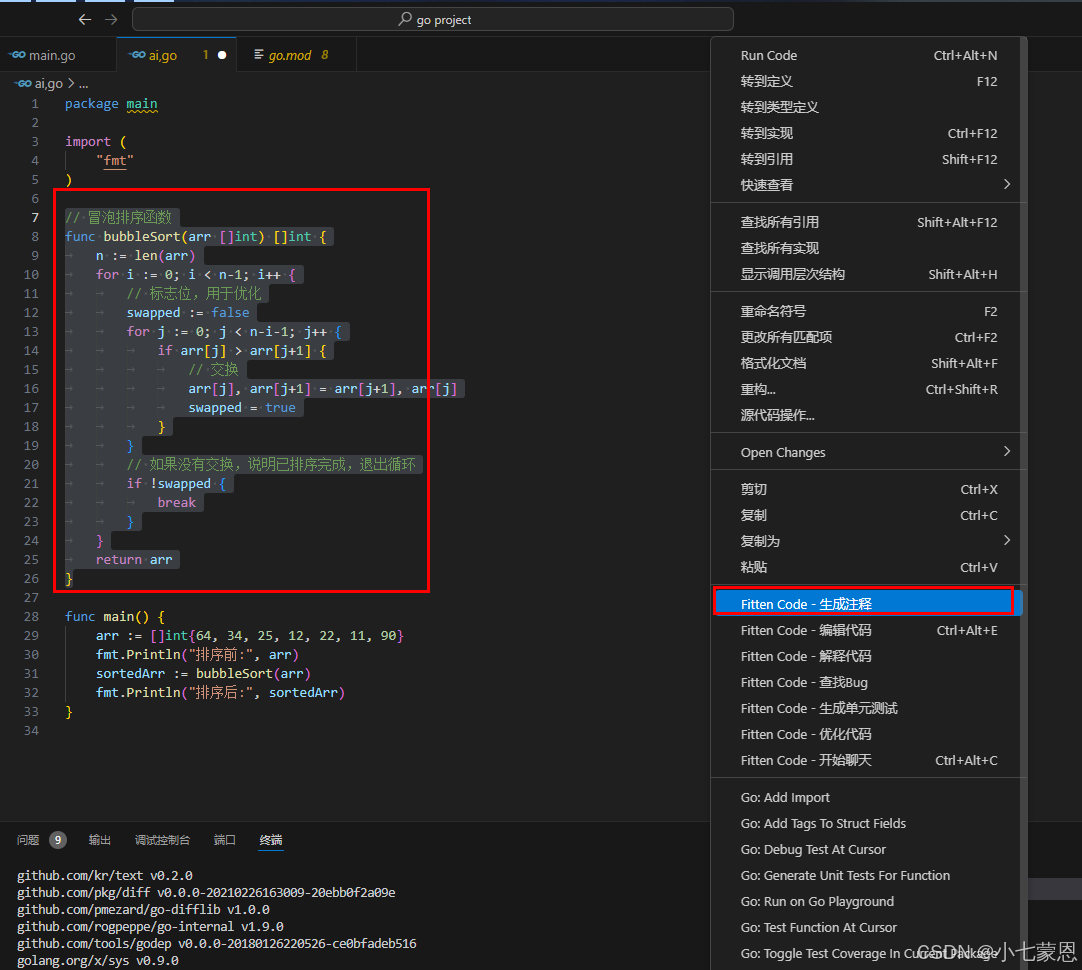
Task: Click the forward navigation arrow
Action: (111, 19)
